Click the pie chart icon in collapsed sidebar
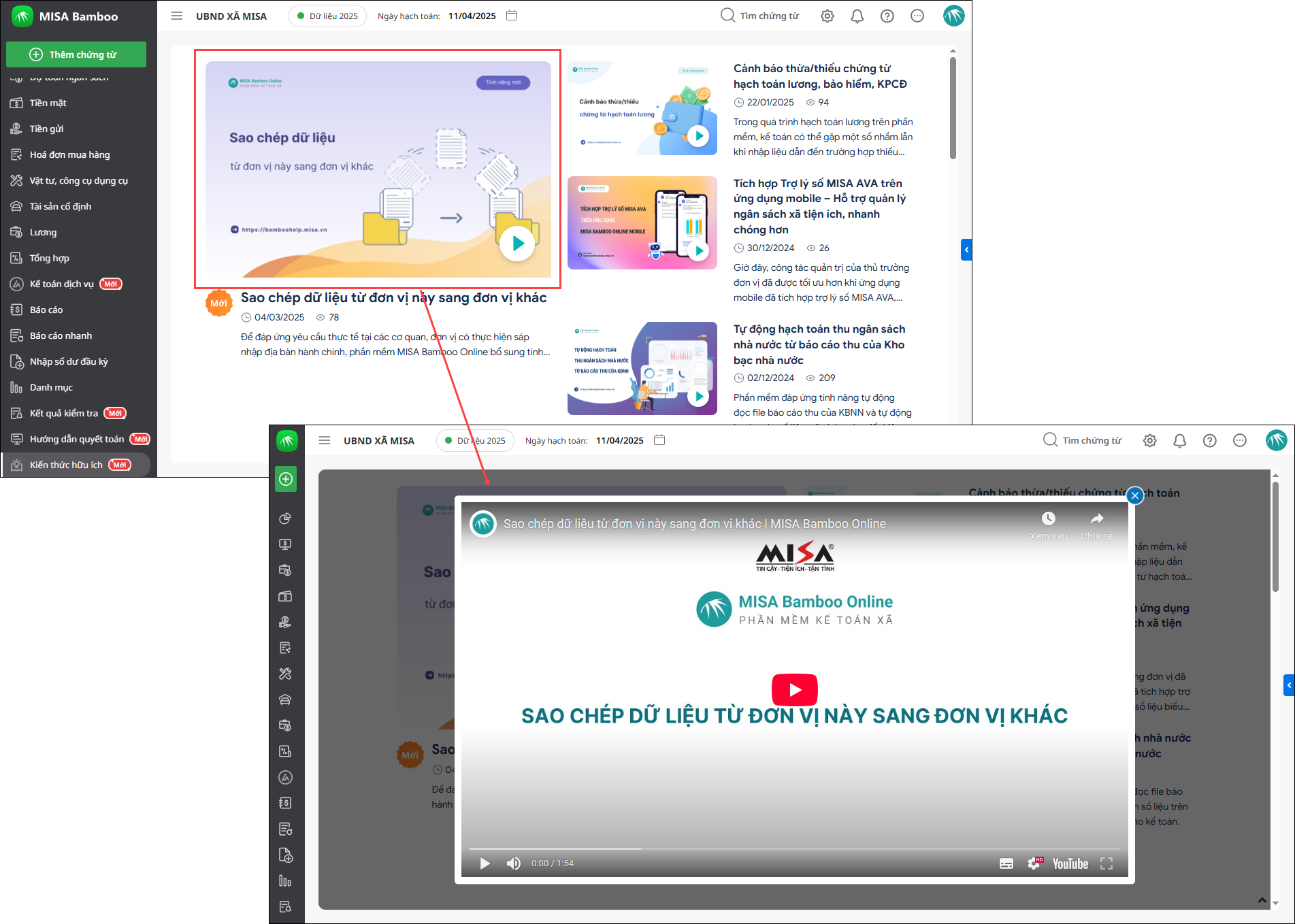The image size is (1295, 924). pos(285,518)
